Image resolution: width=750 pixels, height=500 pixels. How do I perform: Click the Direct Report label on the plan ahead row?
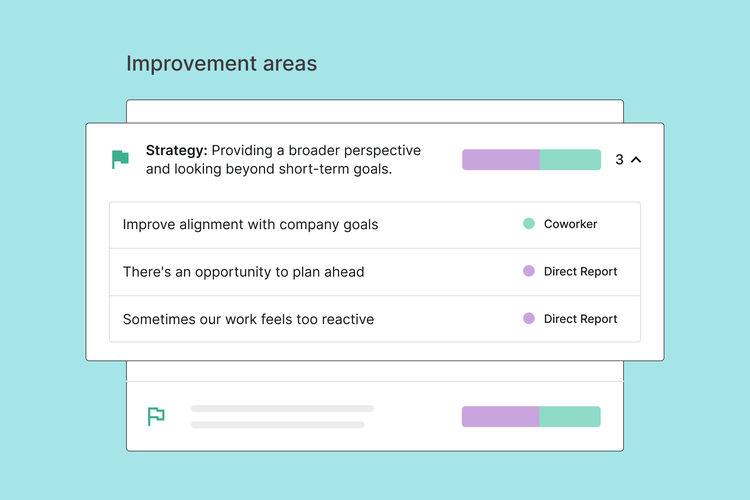tap(580, 271)
